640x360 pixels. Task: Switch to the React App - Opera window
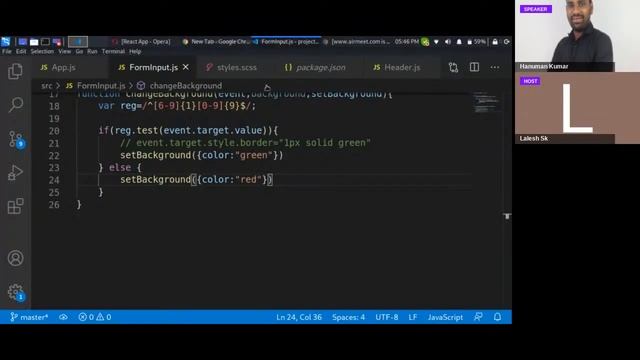click(141, 42)
